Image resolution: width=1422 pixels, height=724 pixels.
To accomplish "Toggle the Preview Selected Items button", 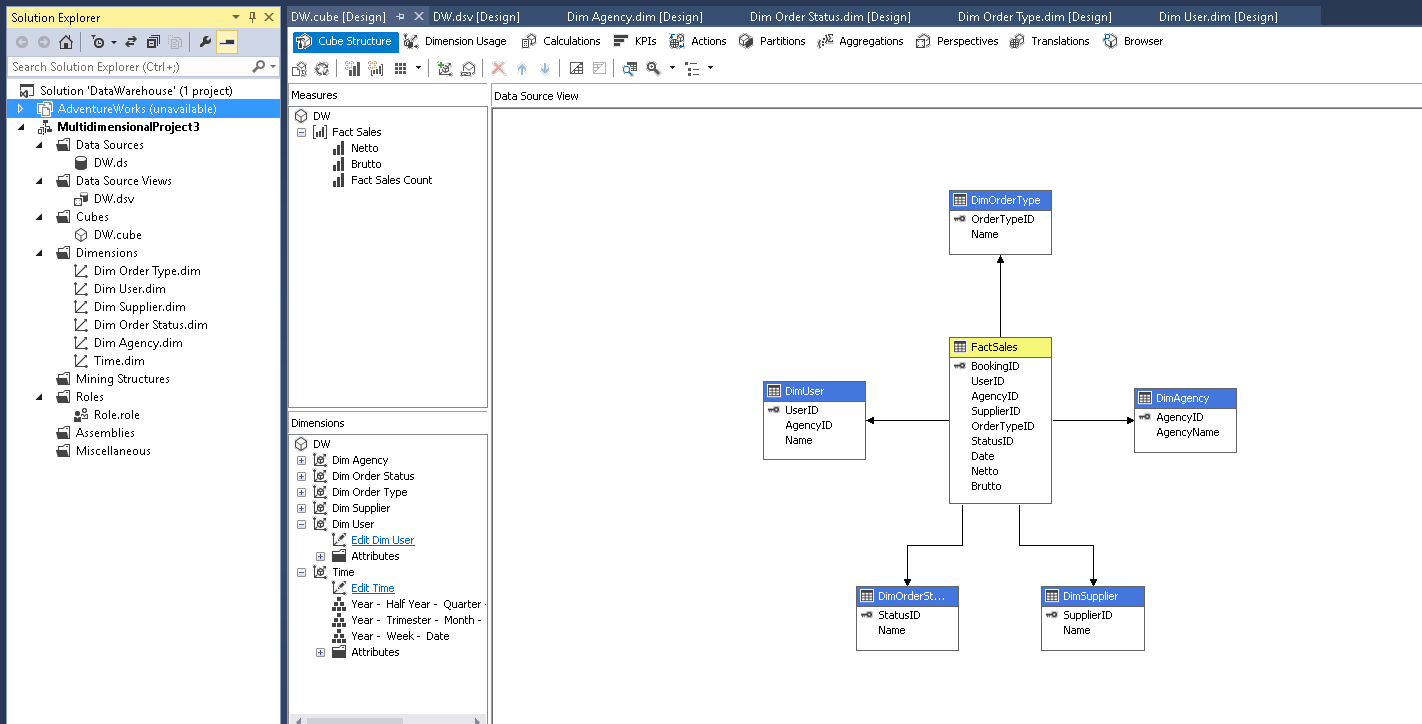I will 227,42.
